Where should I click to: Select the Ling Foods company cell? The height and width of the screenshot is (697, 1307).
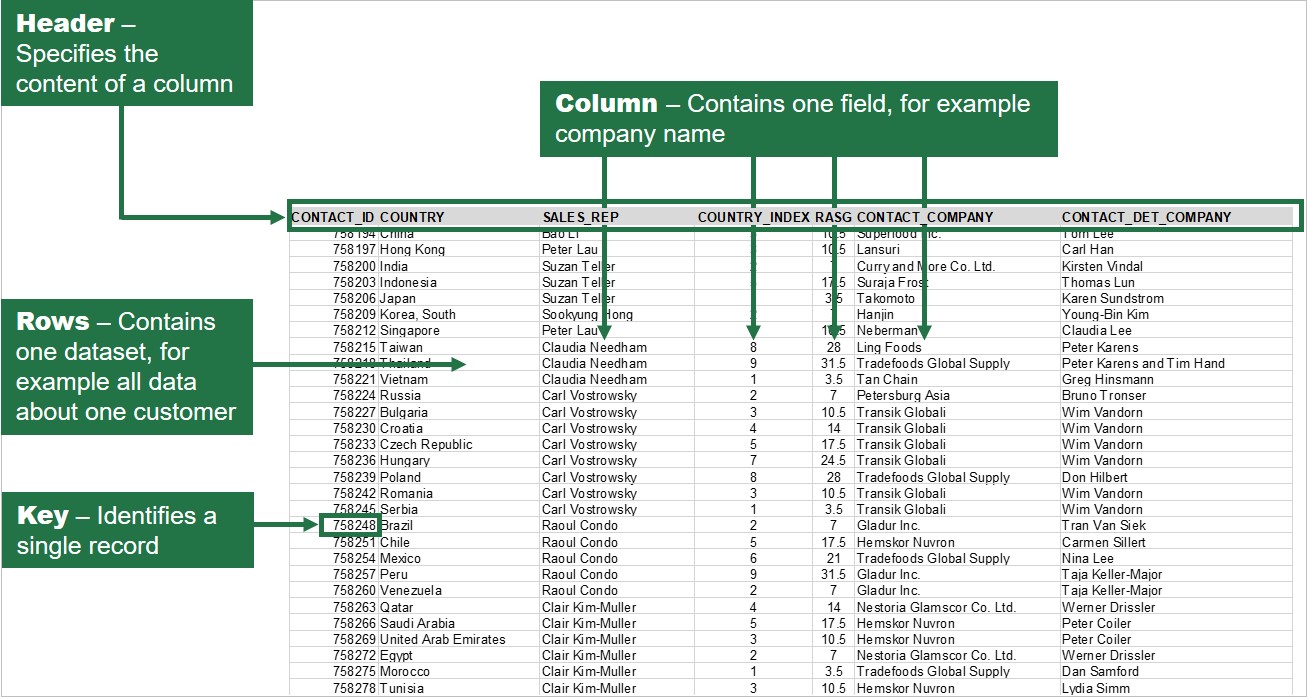(x=889, y=347)
